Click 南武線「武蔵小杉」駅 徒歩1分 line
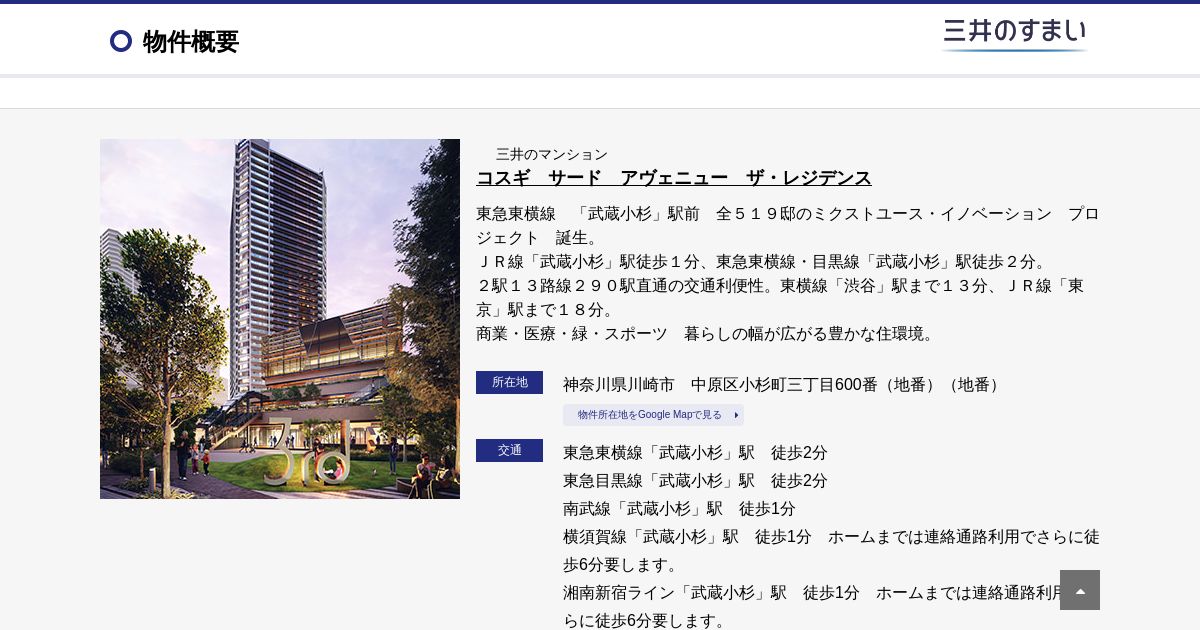 point(679,509)
